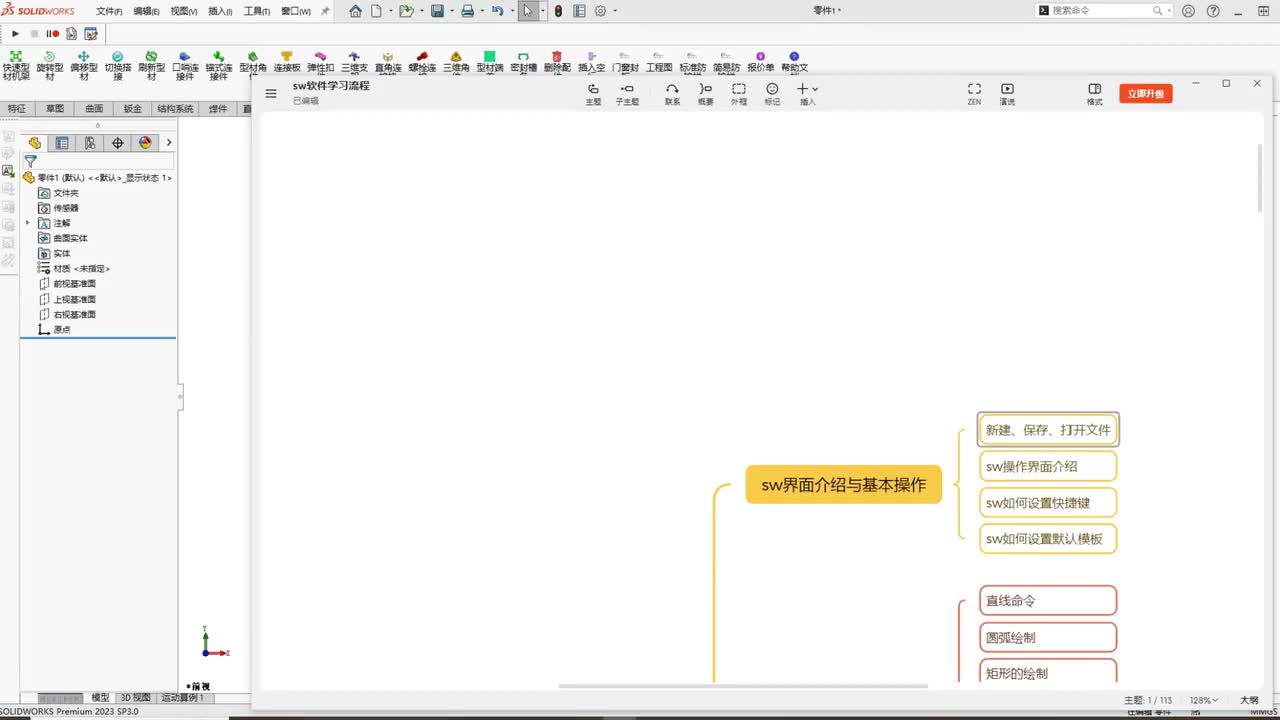Click the 立即升级 upgrade button

(1145, 93)
